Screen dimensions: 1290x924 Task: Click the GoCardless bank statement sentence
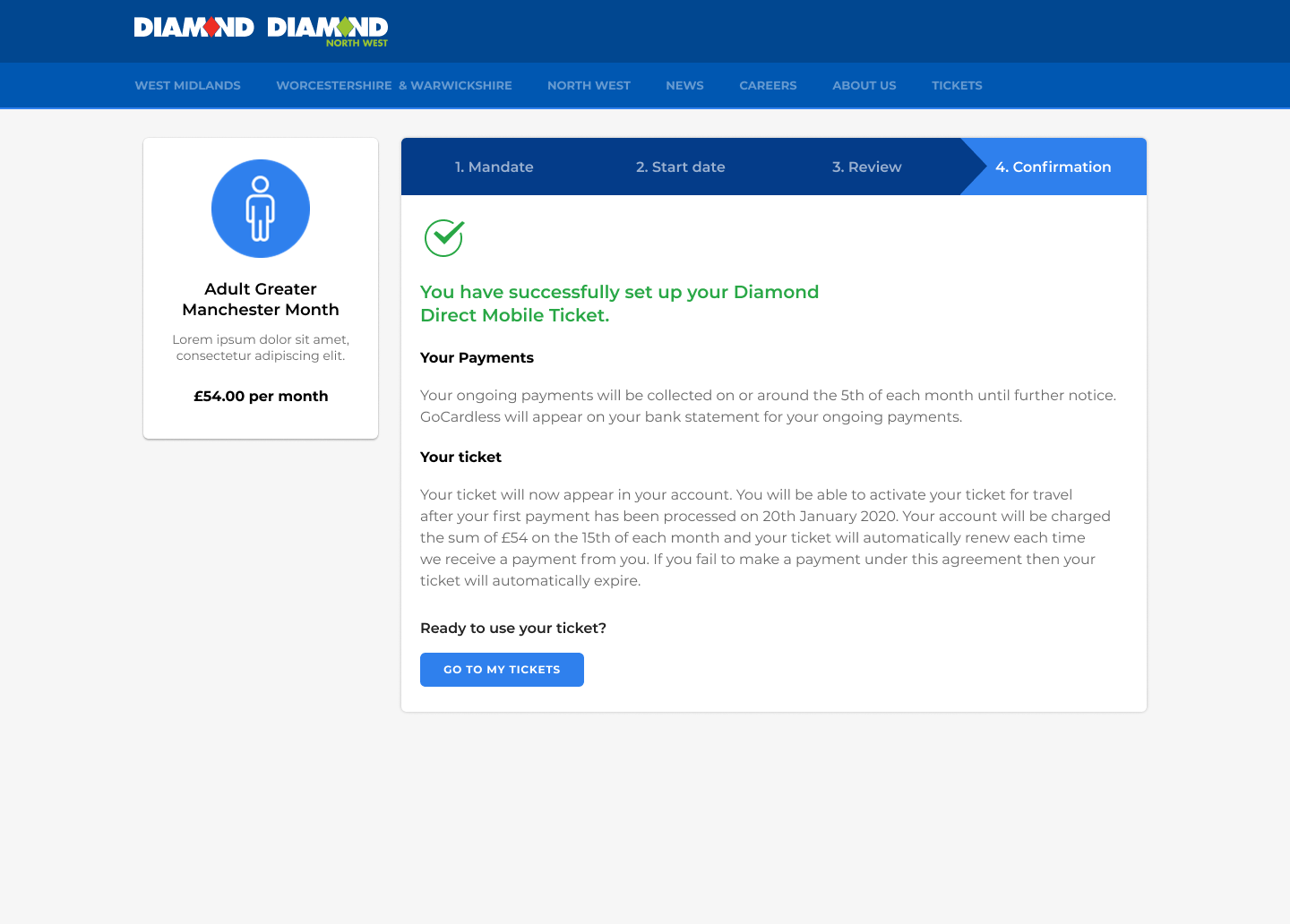pyautogui.click(x=692, y=416)
